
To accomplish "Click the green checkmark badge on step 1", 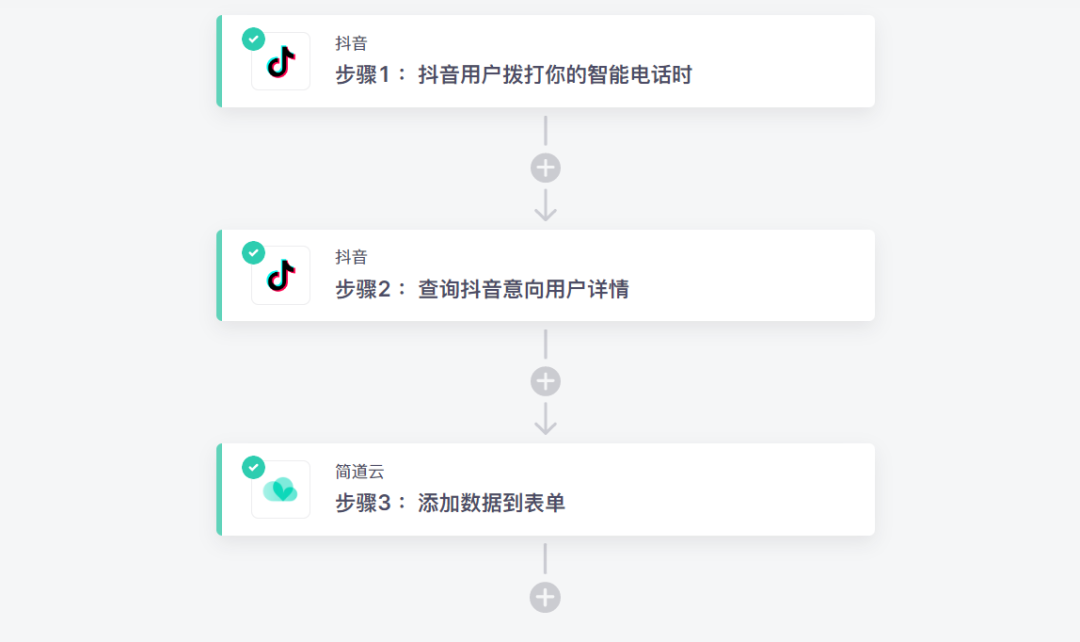I will click(254, 39).
